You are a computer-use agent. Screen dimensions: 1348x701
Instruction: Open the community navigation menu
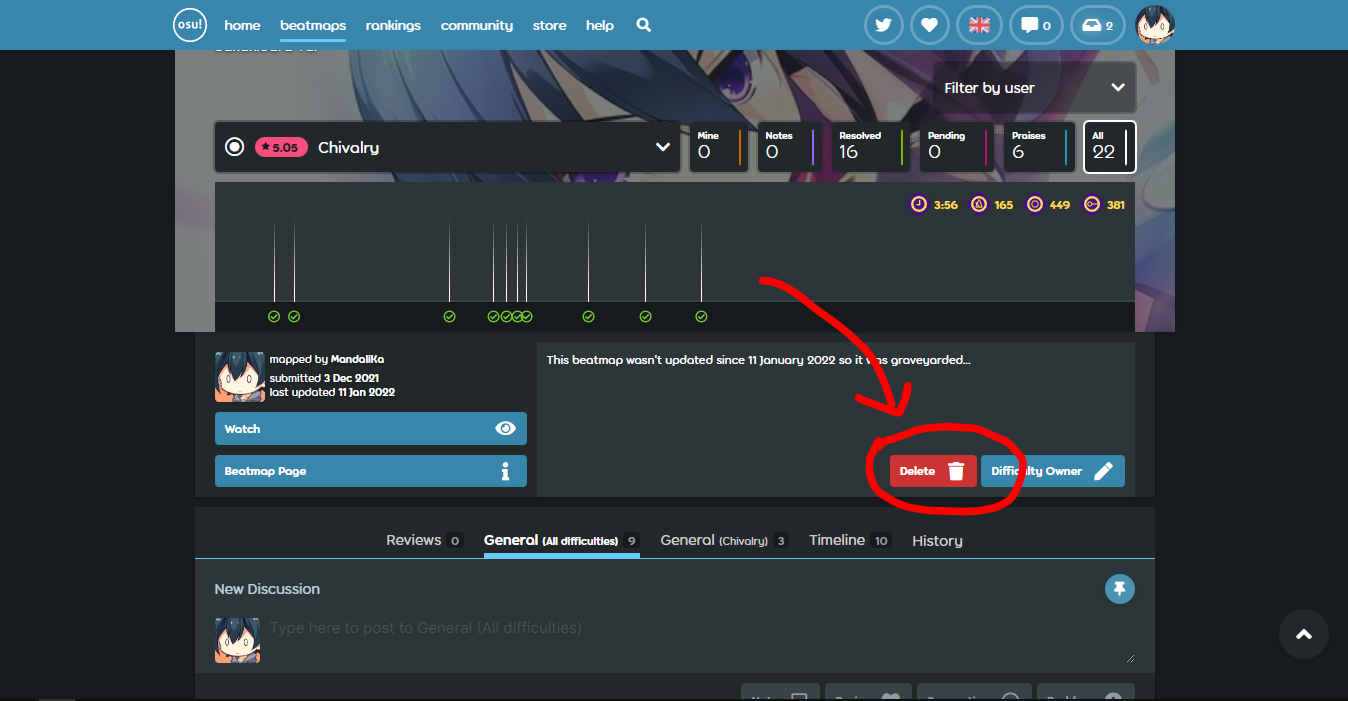coord(477,25)
